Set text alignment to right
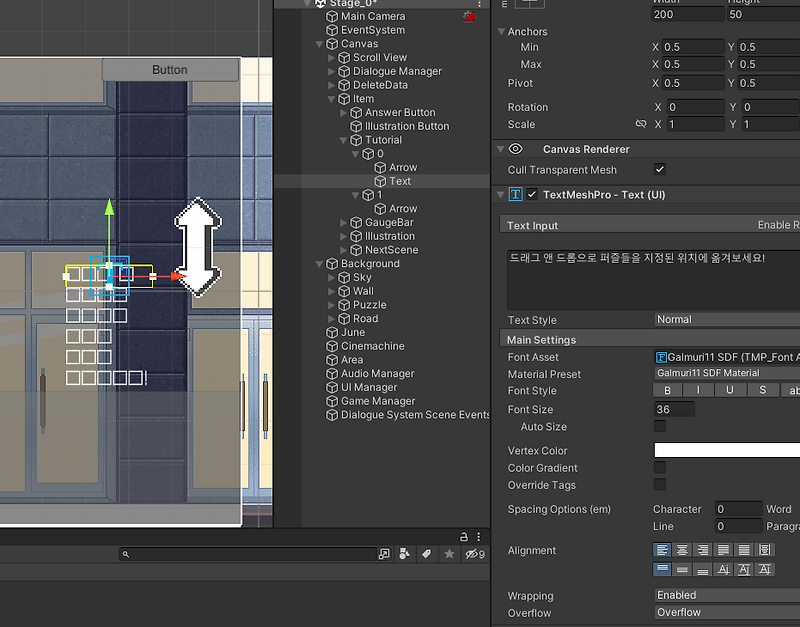The height and width of the screenshot is (627, 800). pos(702,550)
